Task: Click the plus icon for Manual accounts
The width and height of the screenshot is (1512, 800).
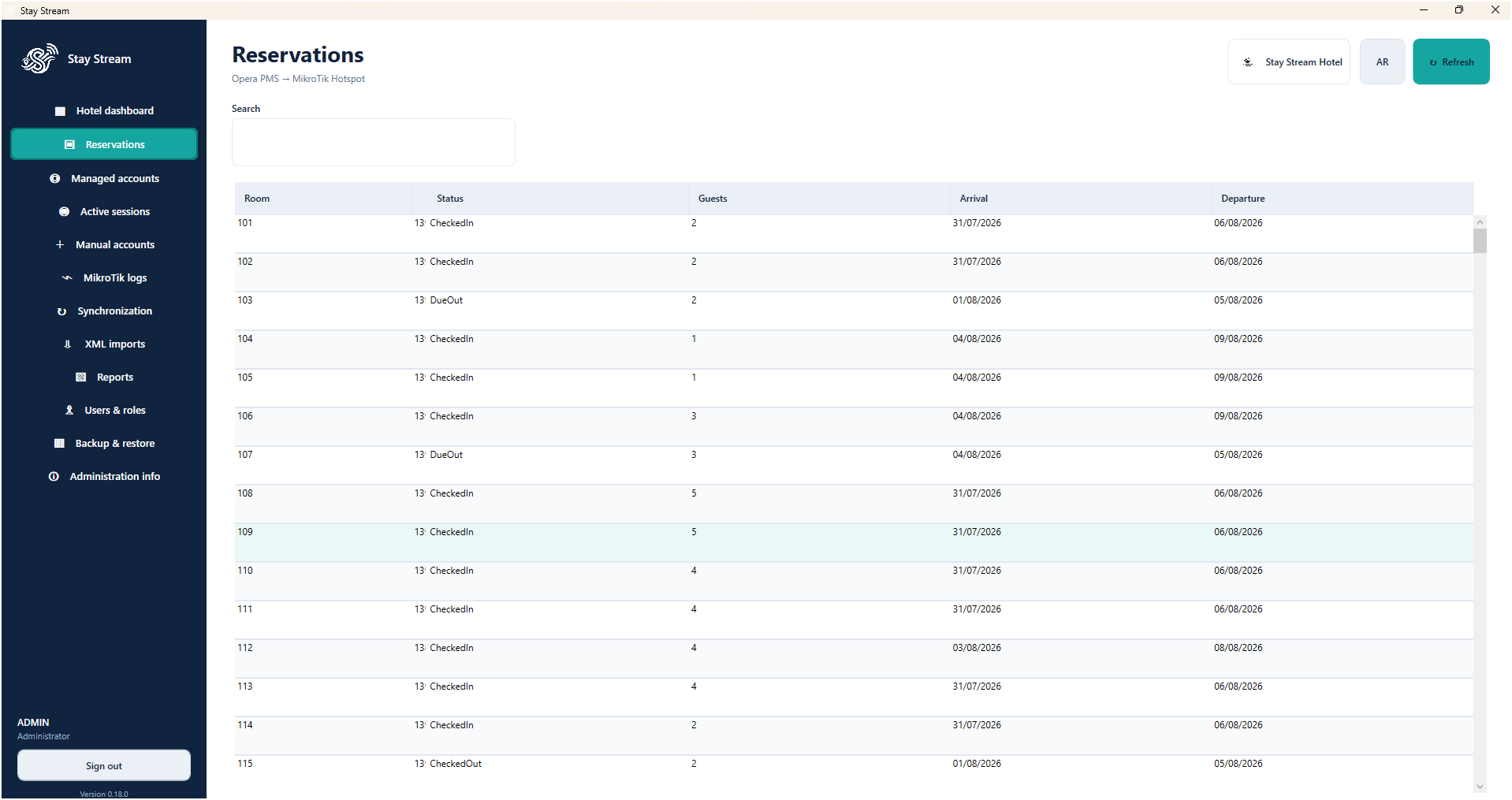Action: [x=60, y=245]
